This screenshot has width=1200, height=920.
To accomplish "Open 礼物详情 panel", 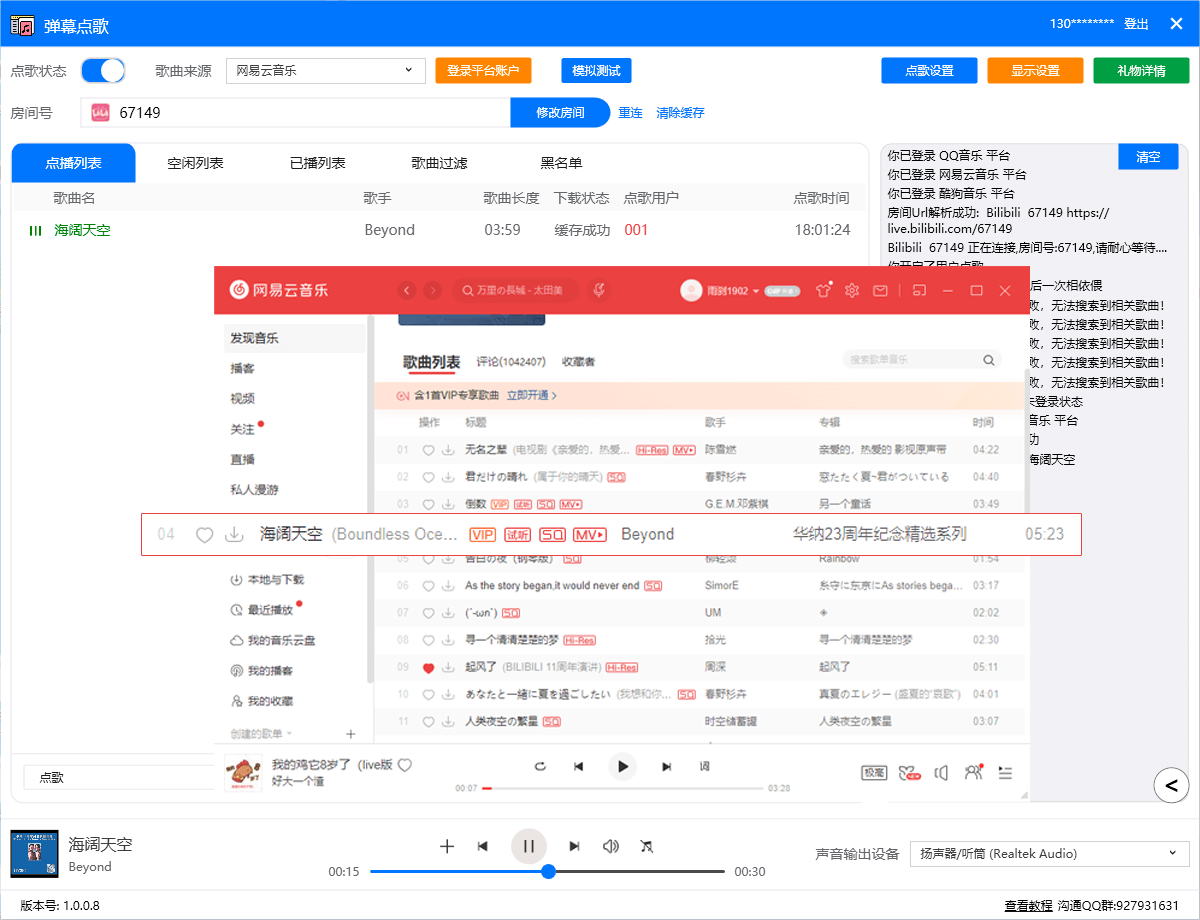I will coord(1141,71).
